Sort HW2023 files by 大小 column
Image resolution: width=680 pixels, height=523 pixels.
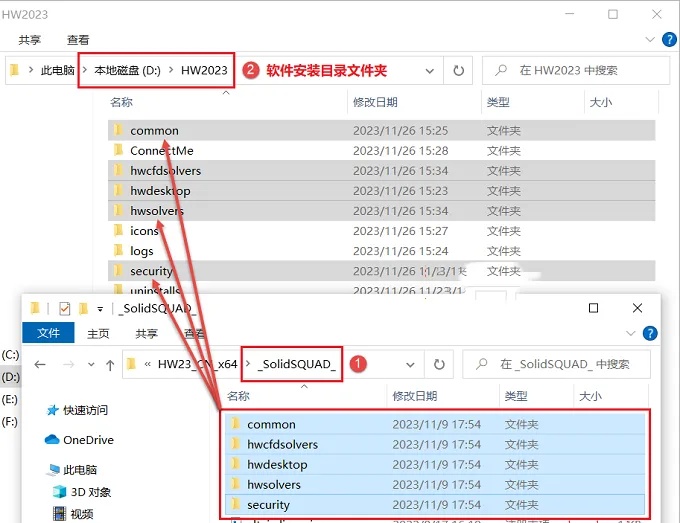click(601, 102)
